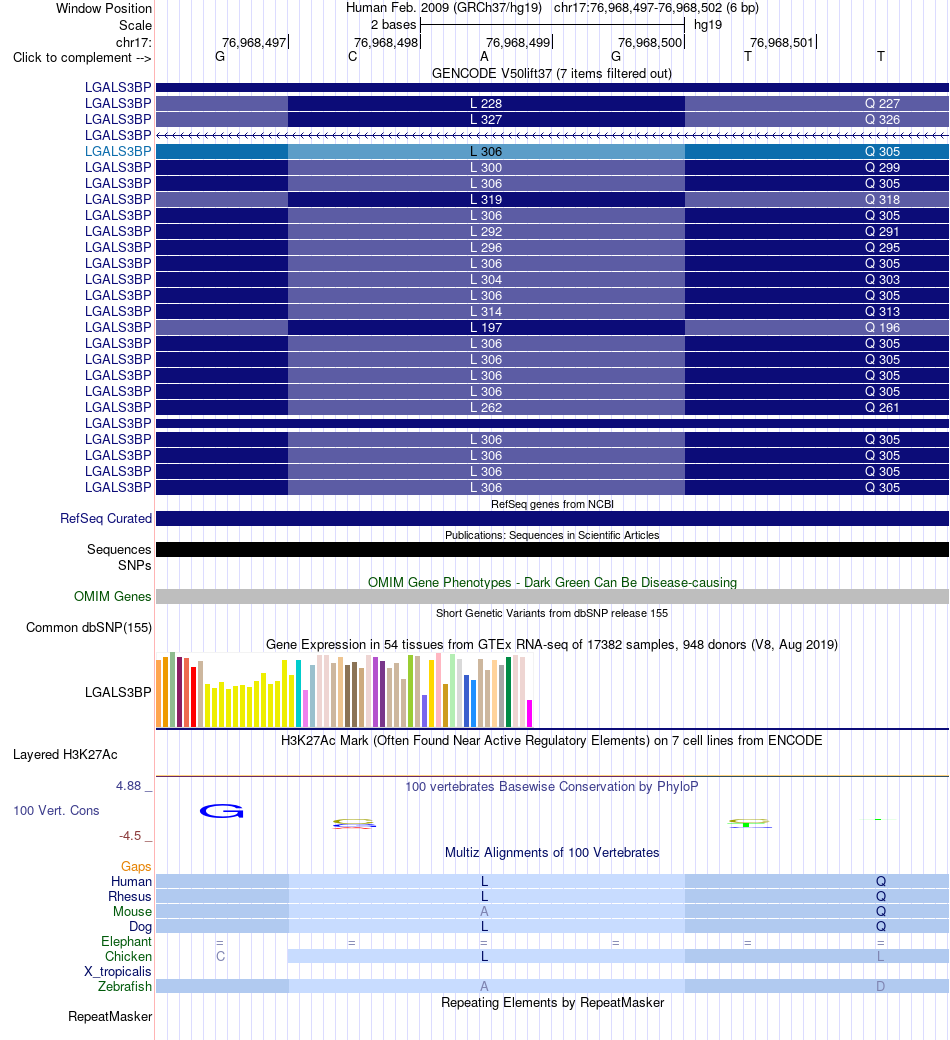Select codon Q 291 on the right
Viewport: 950px width, 1040px height.
882,231
